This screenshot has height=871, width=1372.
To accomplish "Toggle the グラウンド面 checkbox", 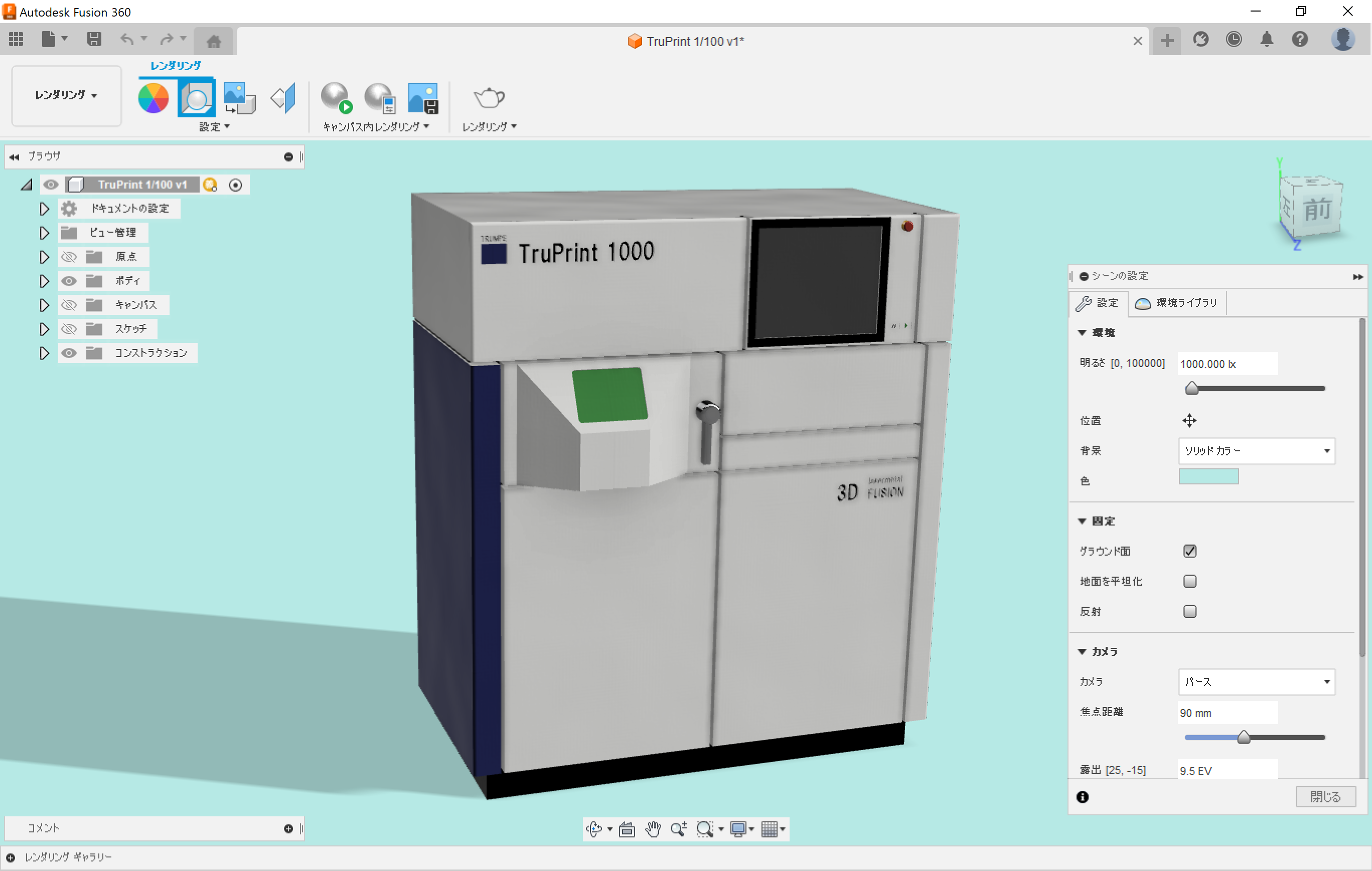I will [1189, 550].
